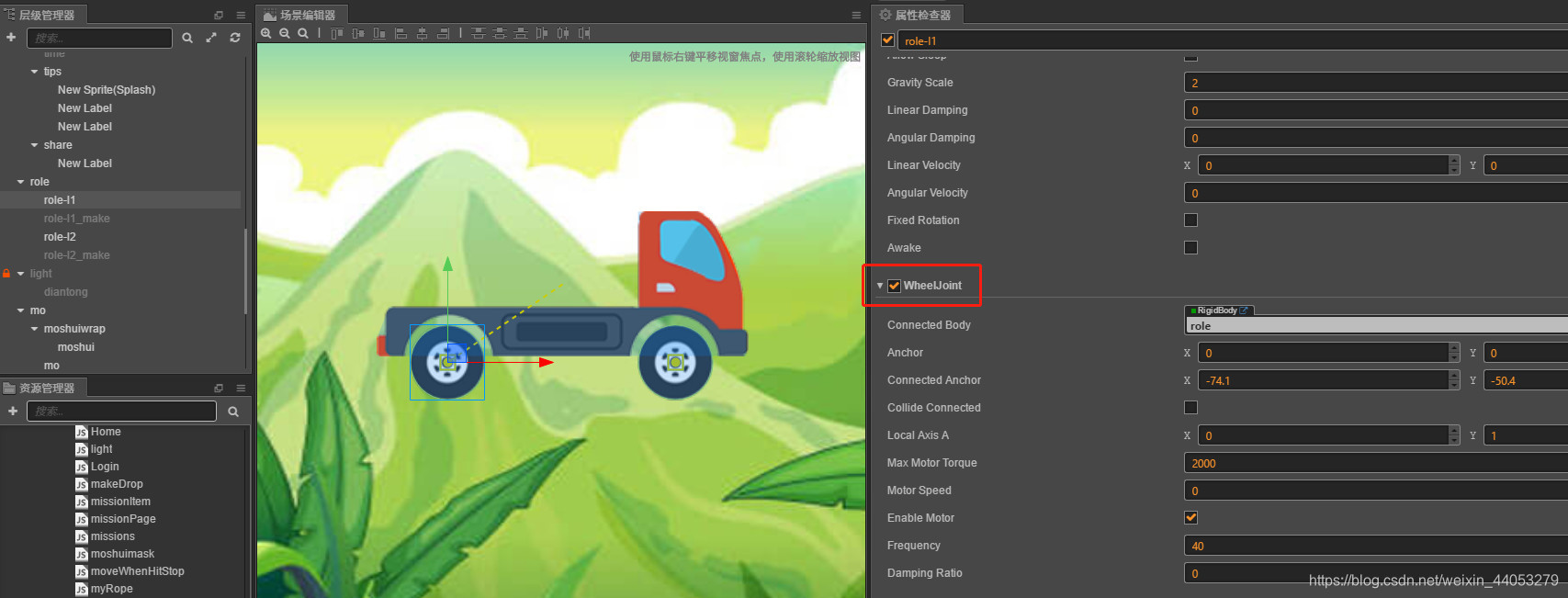Distribute nodes by vertical centers
The image size is (1568, 598).
(500, 33)
